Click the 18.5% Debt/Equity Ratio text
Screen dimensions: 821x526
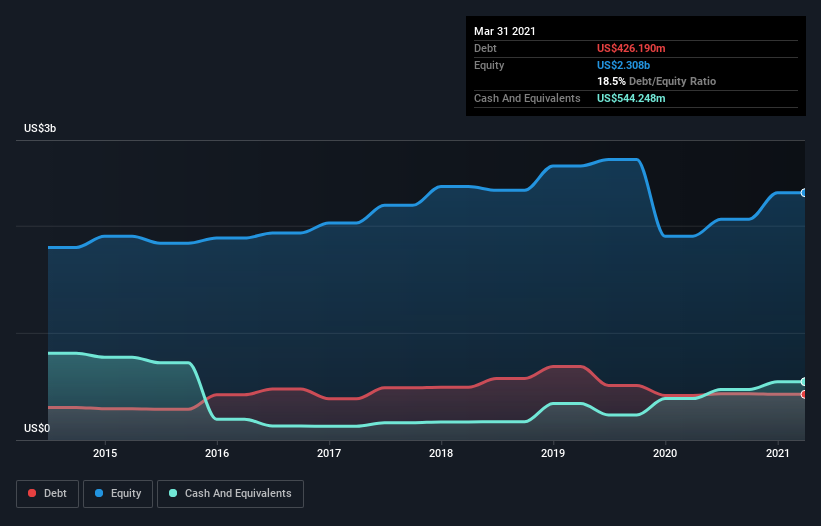click(x=657, y=81)
